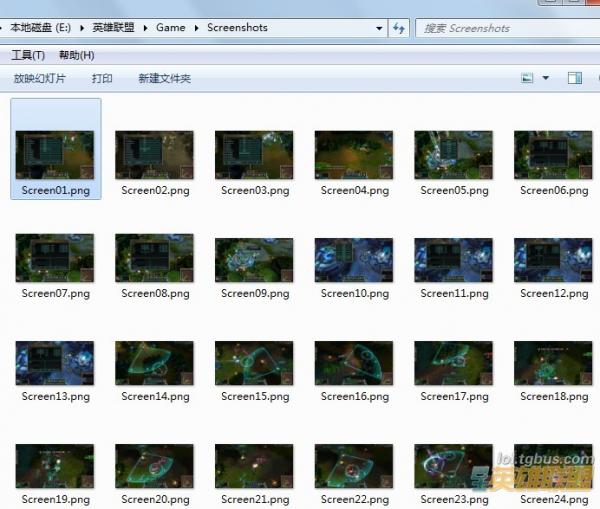The width and height of the screenshot is (600, 509).
Task: Click the refresh icon beside address bar
Action: tap(399, 28)
